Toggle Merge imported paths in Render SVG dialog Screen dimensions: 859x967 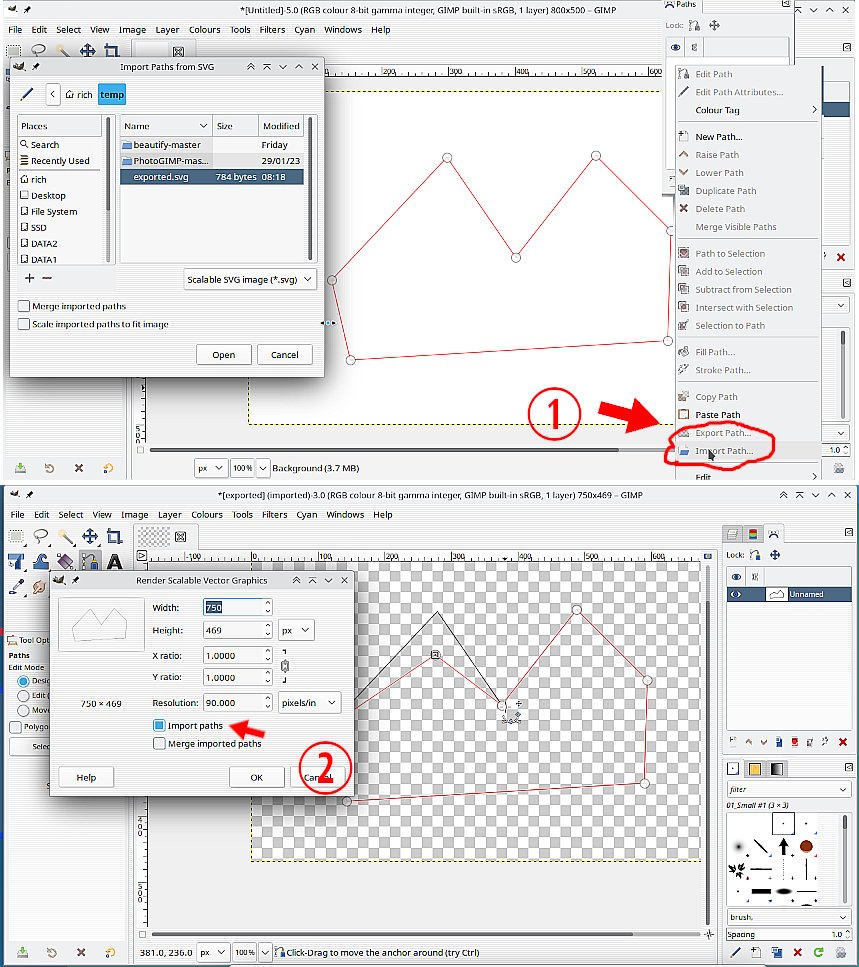coord(159,743)
